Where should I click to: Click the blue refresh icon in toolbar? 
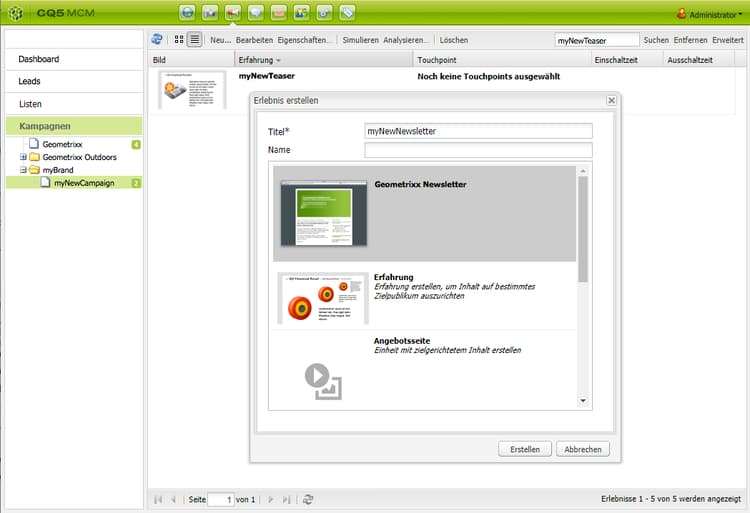pos(157,40)
